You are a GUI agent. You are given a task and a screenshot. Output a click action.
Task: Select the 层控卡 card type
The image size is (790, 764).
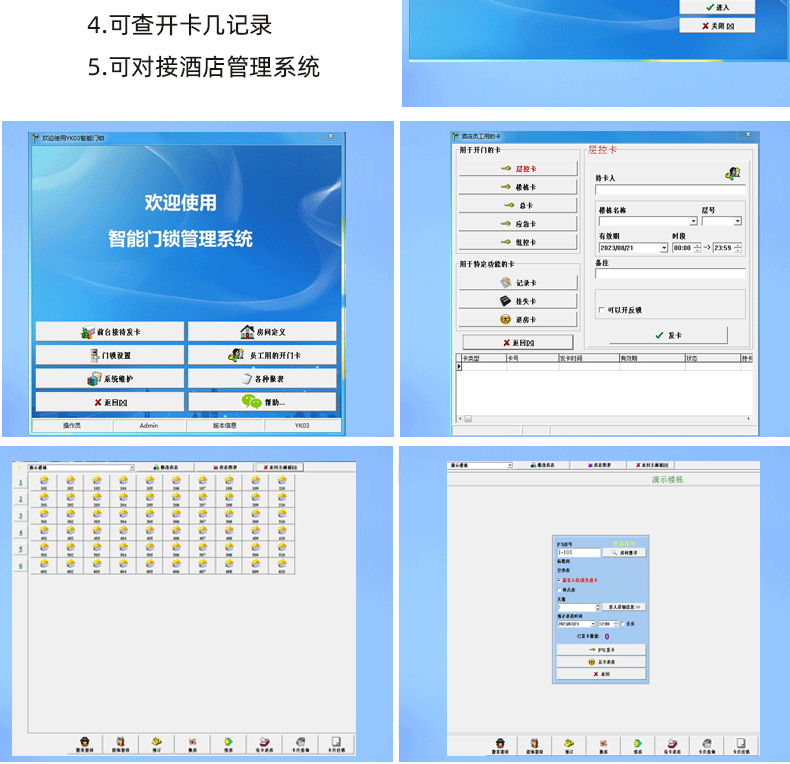coord(517,169)
